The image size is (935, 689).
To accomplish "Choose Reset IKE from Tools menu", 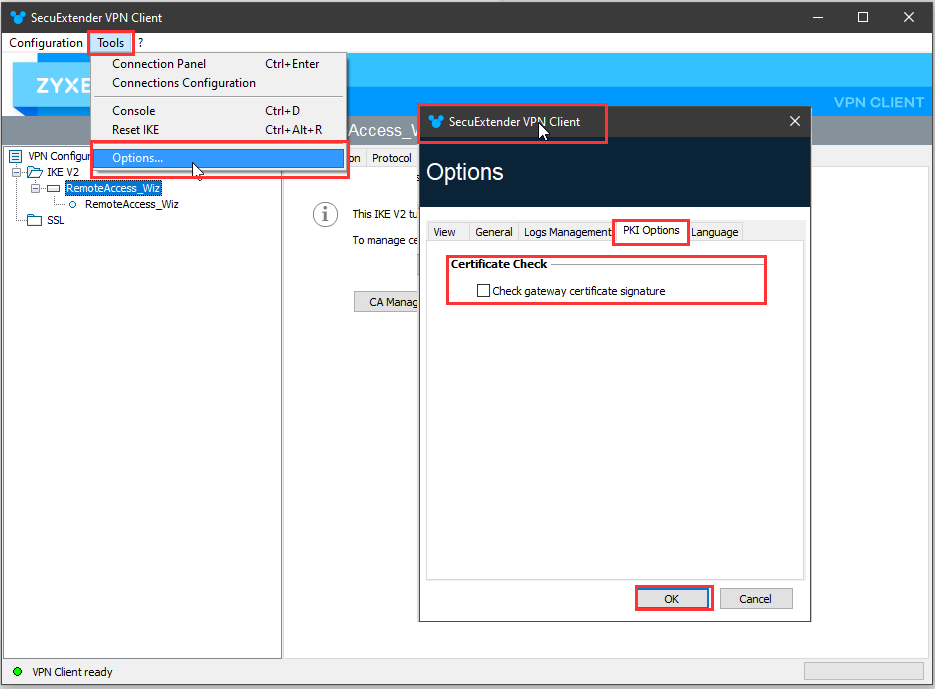I will tap(135, 130).
